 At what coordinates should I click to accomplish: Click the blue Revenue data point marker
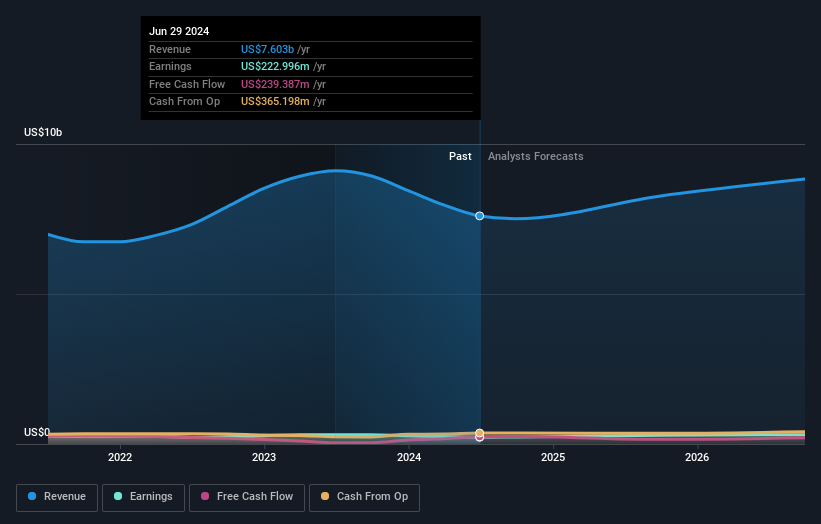pos(480,216)
